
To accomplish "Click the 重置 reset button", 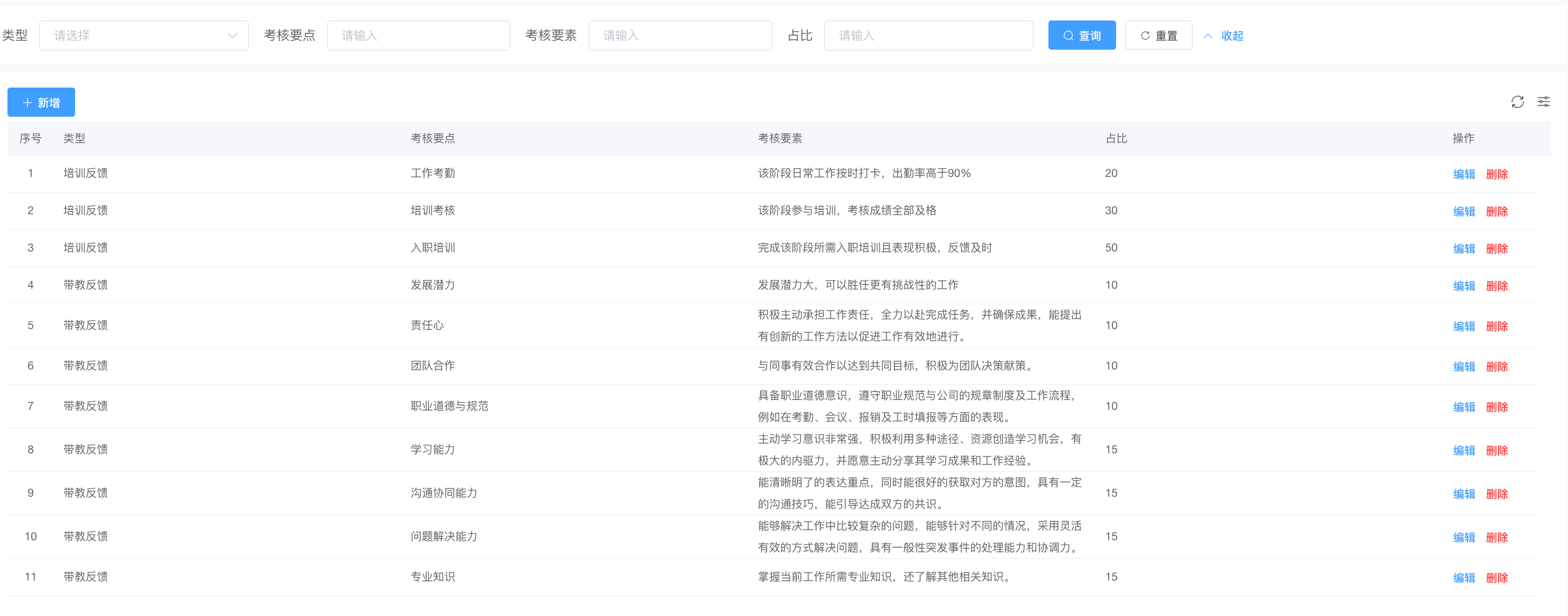I will 1158,35.
